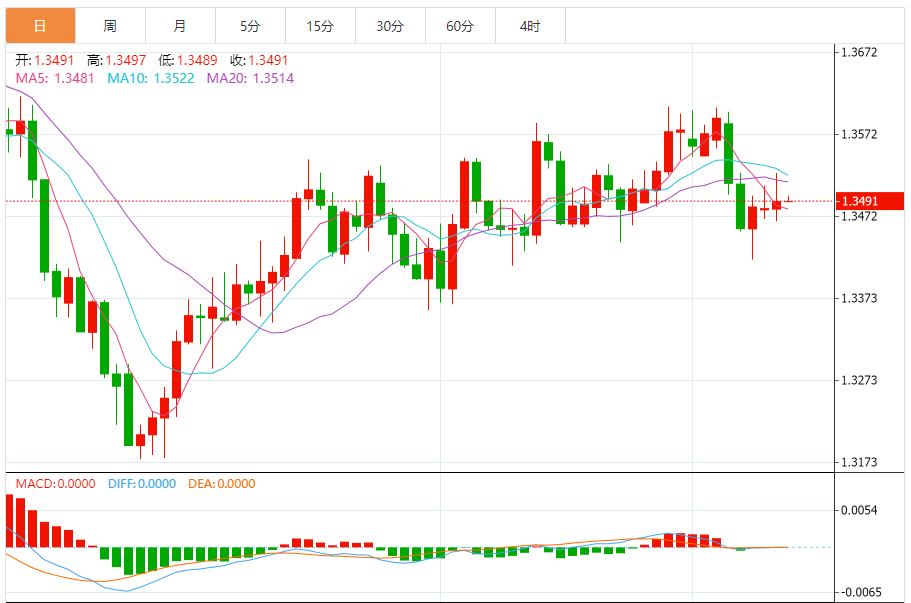Click the DEA:0.0000 label
Screen dimensions: 911x603
pyautogui.click(x=221, y=484)
